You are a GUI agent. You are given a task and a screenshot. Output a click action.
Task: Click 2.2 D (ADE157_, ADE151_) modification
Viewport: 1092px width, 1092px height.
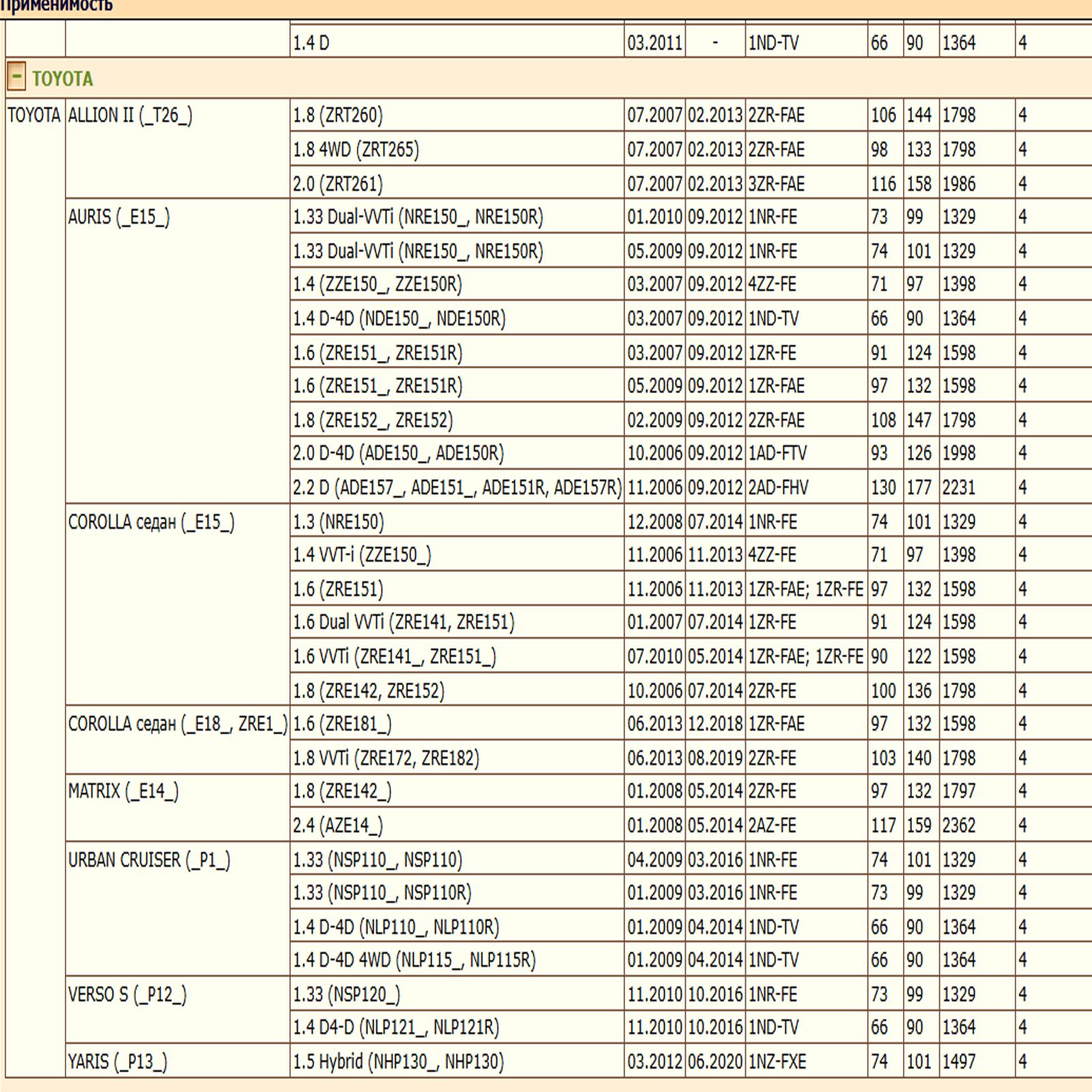click(457, 487)
